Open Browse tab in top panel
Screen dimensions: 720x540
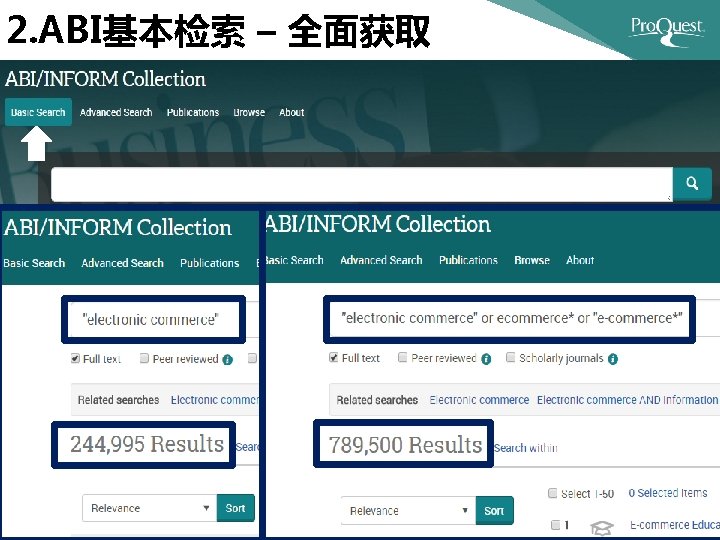(x=249, y=112)
